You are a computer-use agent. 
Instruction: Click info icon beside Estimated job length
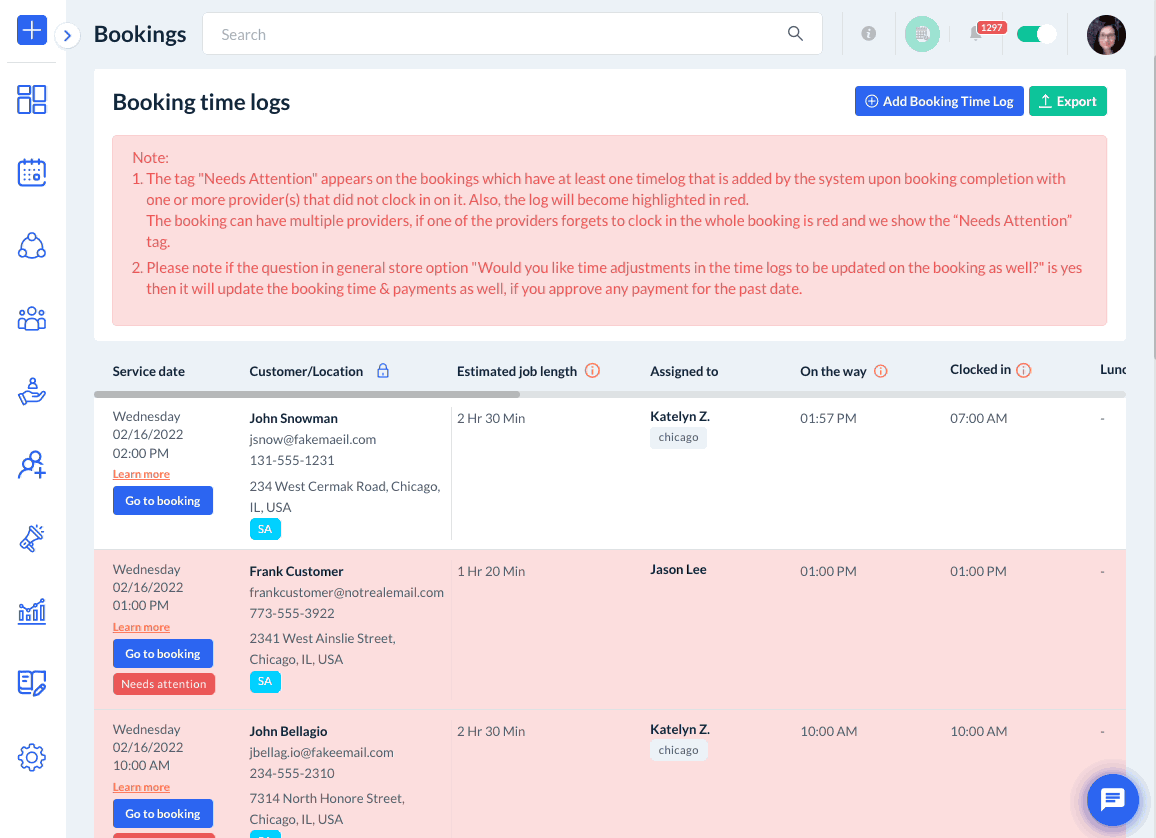click(592, 371)
